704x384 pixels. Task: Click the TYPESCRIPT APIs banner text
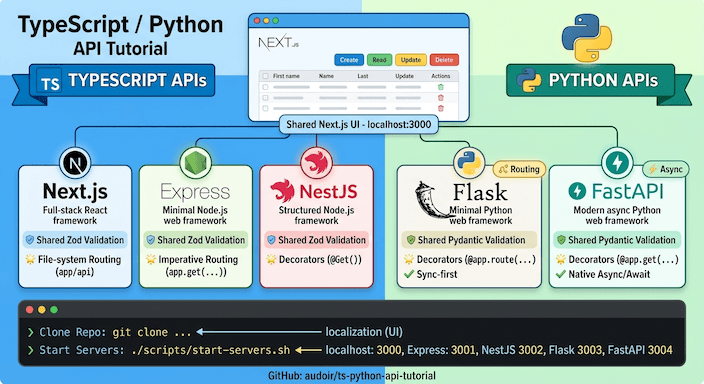point(137,80)
